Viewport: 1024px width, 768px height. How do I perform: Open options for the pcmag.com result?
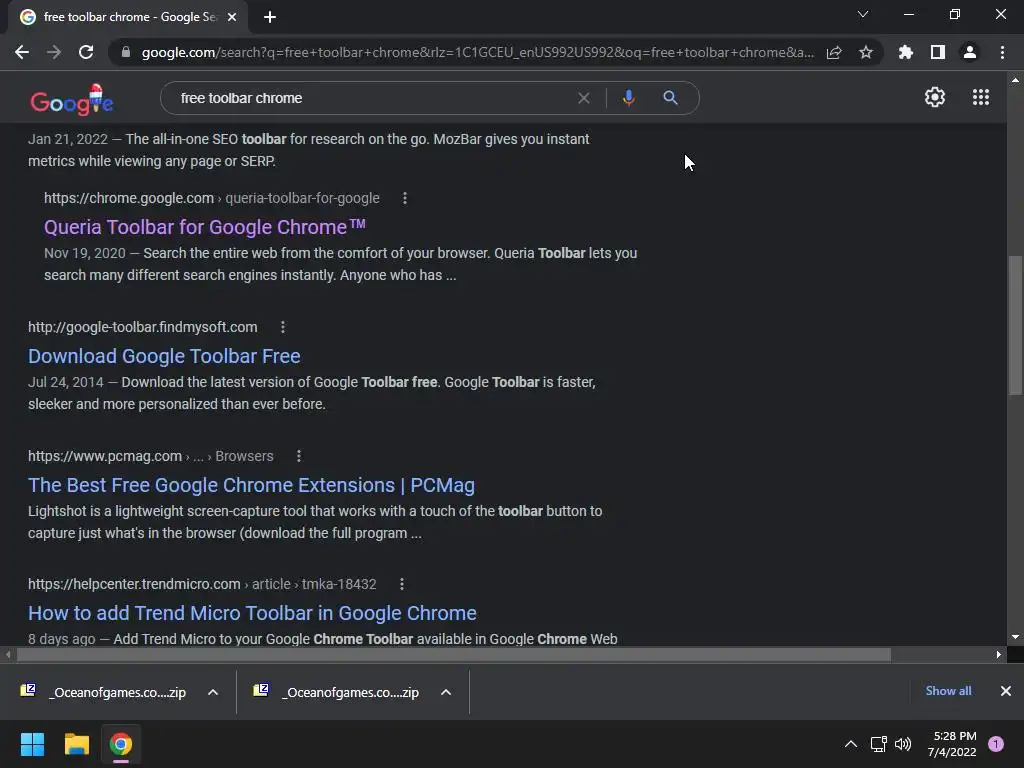point(299,456)
